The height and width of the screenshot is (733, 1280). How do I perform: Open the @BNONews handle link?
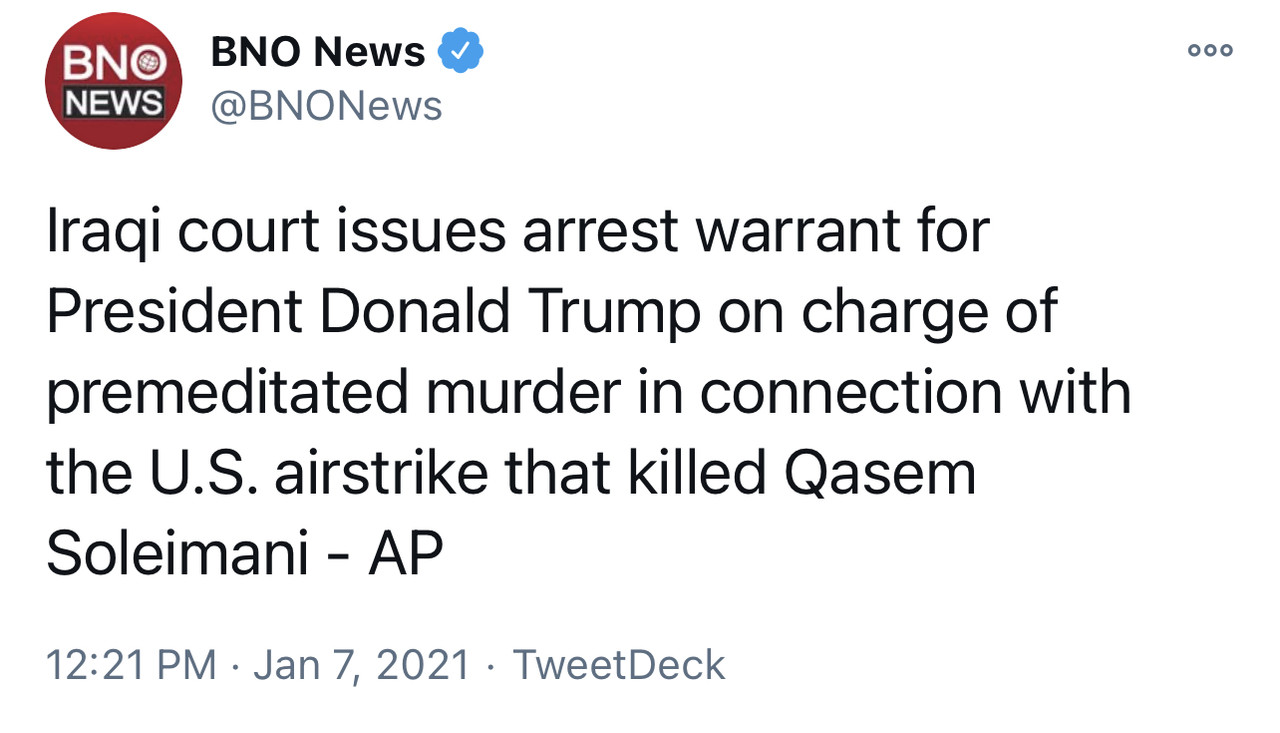click(x=326, y=106)
